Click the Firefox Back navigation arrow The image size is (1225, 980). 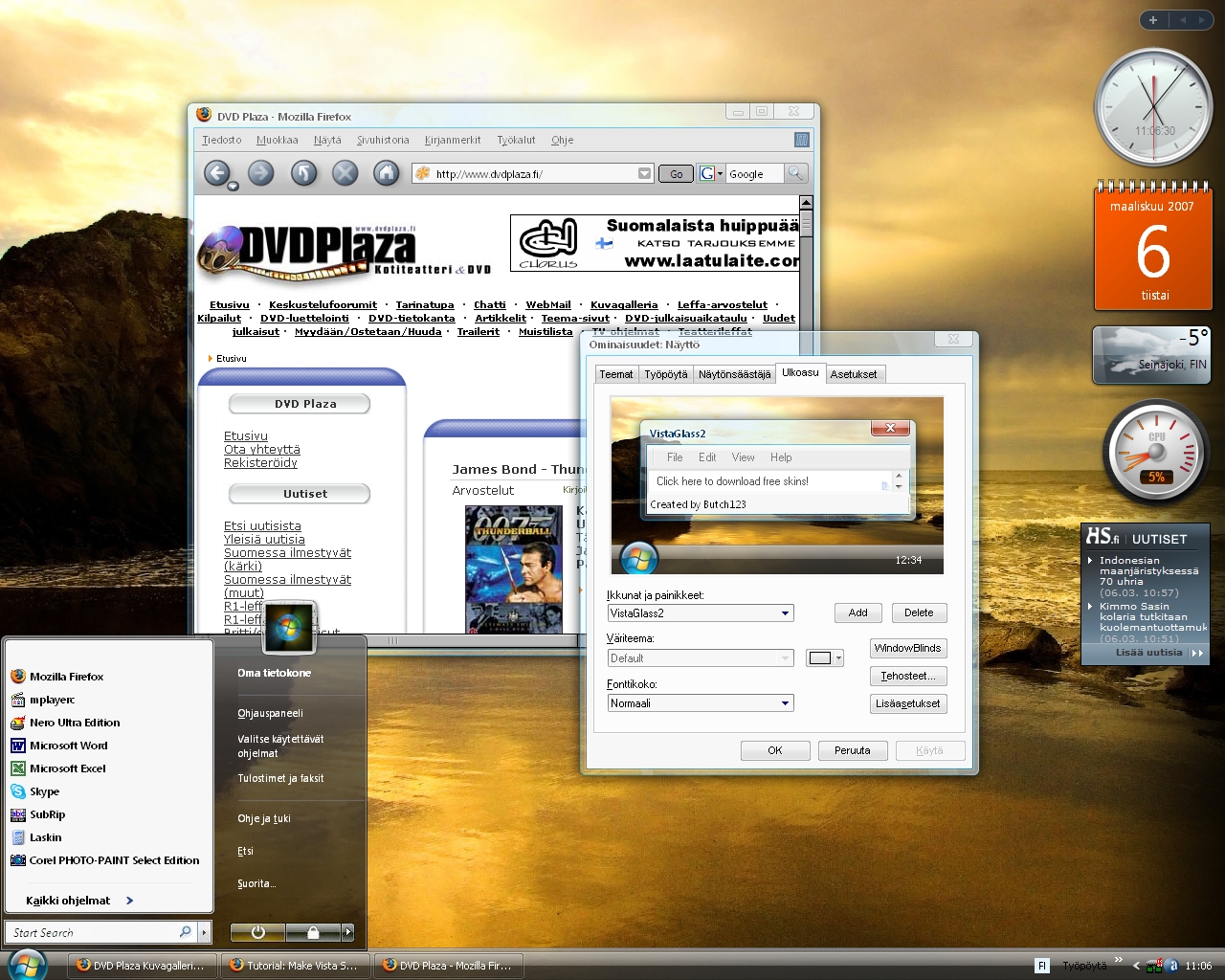[x=218, y=173]
